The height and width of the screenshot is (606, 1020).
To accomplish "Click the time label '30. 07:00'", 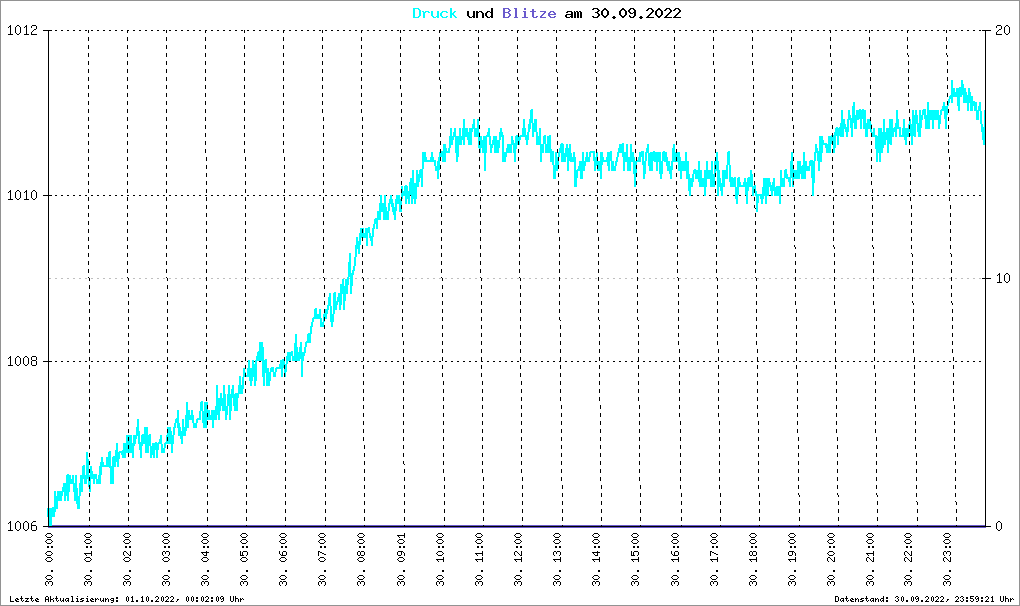I will pos(323,560).
